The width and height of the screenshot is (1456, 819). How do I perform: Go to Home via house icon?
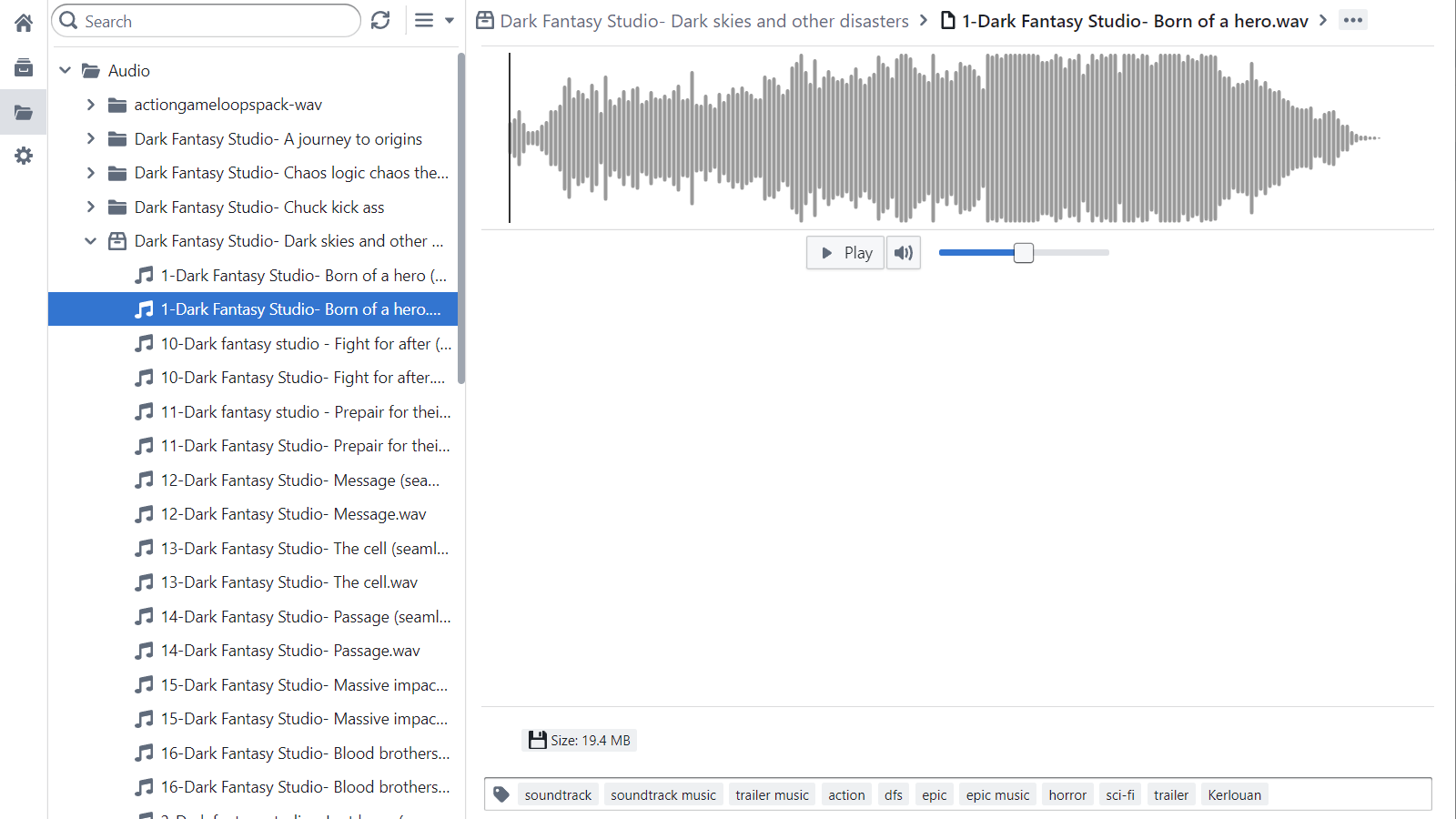pos(24,23)
